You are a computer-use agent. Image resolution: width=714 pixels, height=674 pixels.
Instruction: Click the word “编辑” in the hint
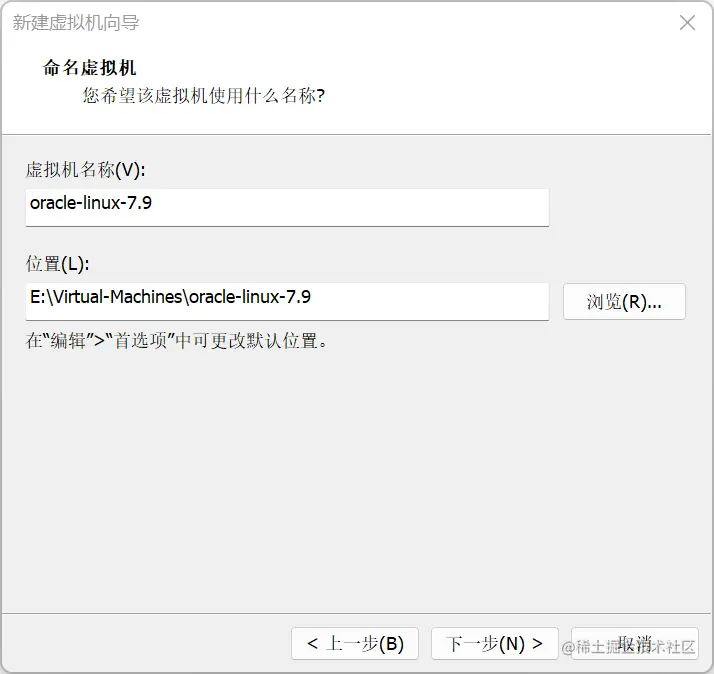click(x=68, y=340)
